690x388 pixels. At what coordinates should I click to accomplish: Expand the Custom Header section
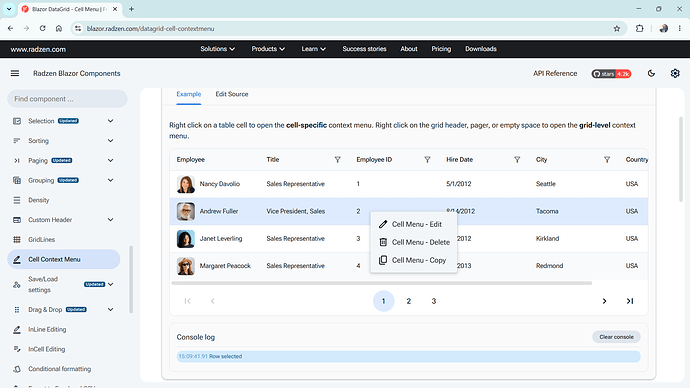click(110, 220)
